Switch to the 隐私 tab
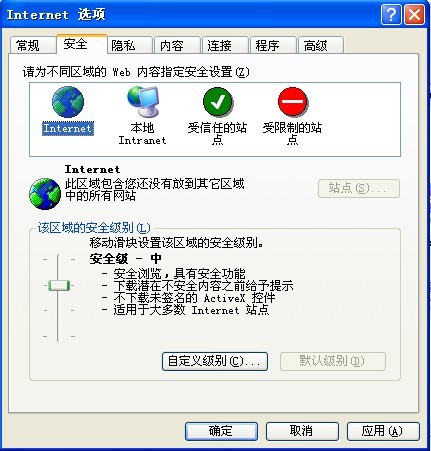The image size is (431, 451). (129, 45)
